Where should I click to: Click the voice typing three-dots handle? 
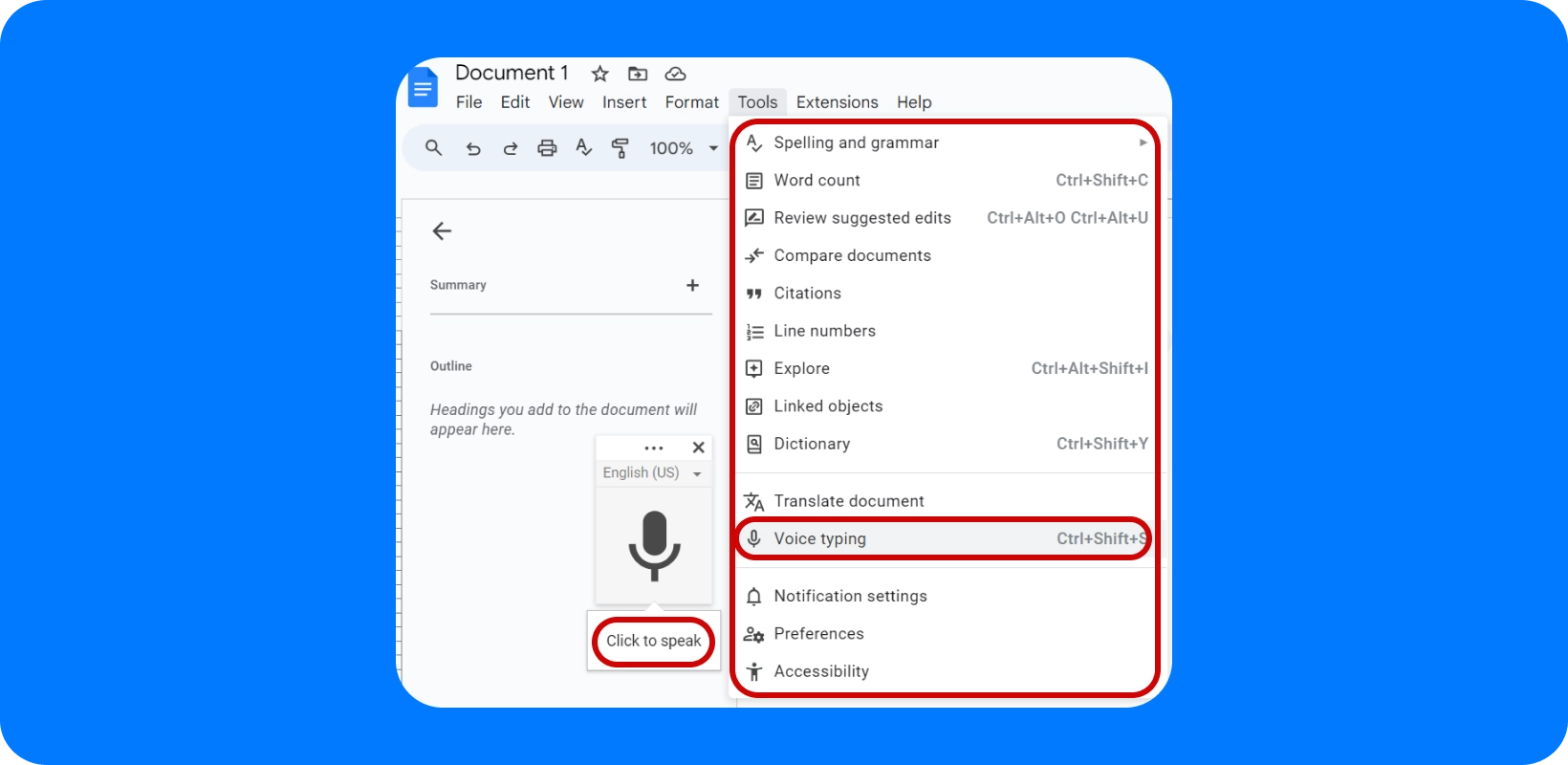coord(654,448)
